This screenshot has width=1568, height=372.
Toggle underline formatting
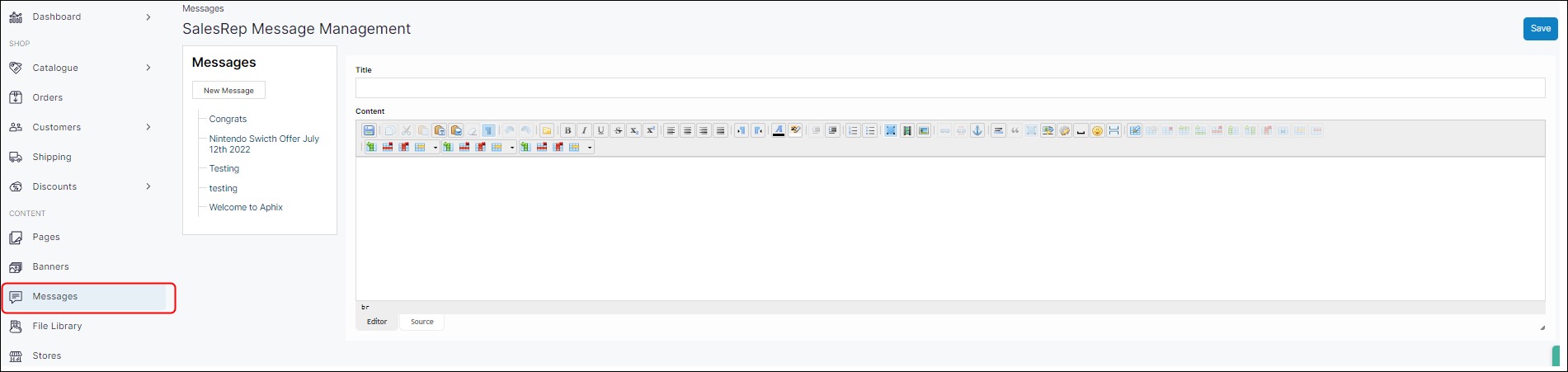click(600, 130)
